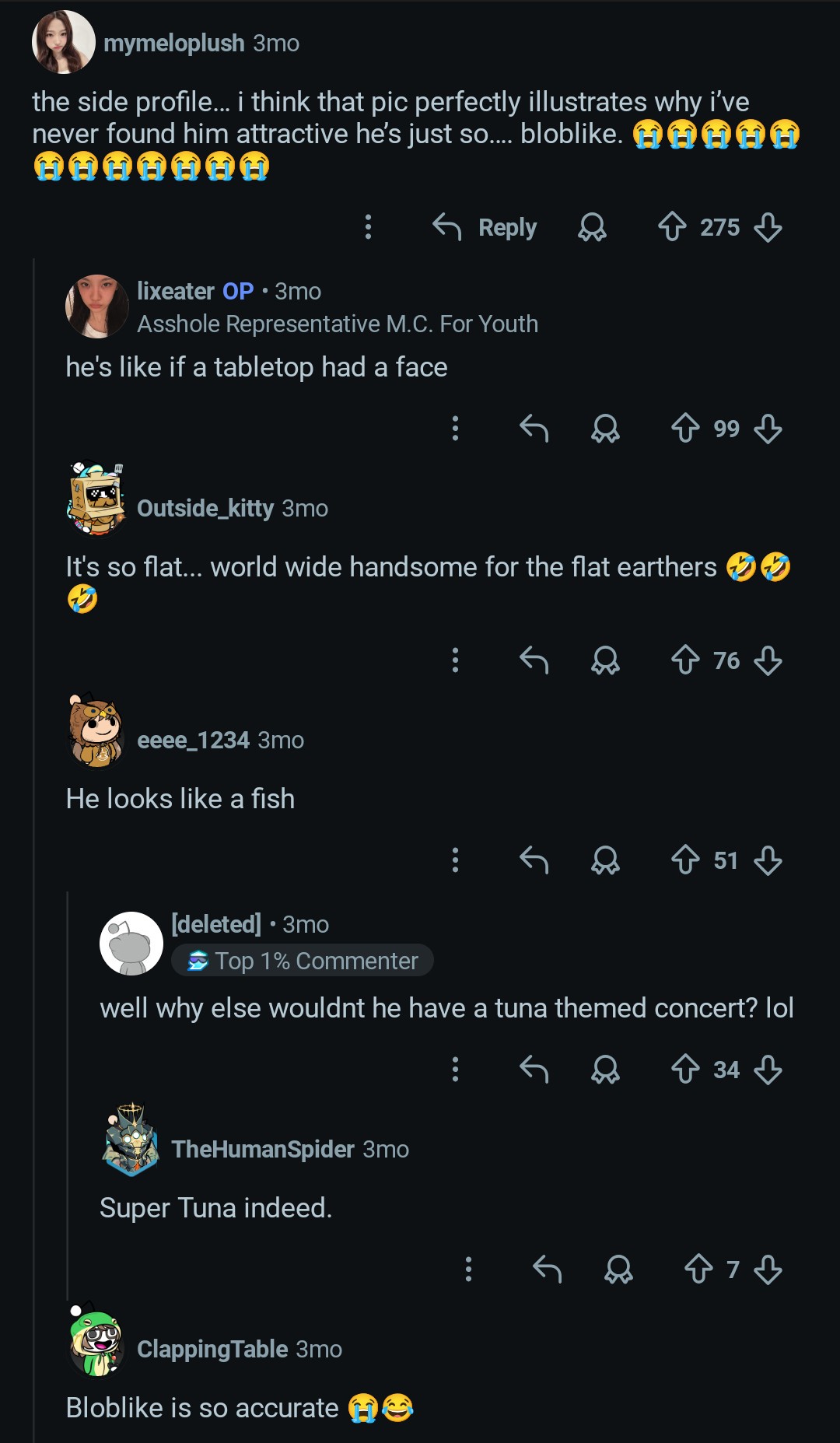Viewport: 840px width, 1443px height.
Task: Click Reply on mymeloplush's comment
Action: click(x=485, y=227)
